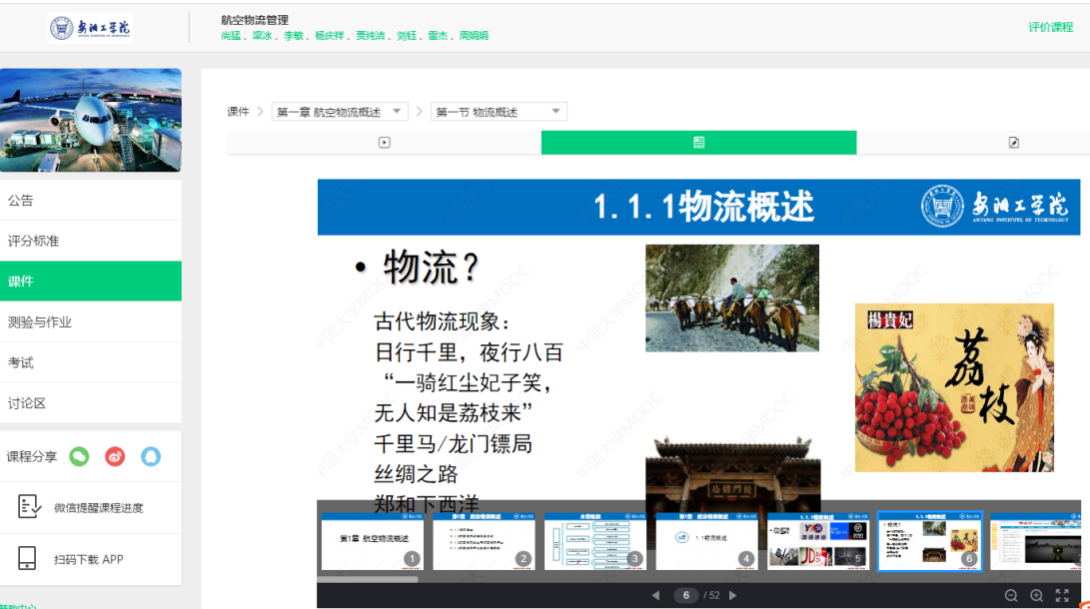Click the slide page number input field
The image size is (1090, 609).
(686, 595)
